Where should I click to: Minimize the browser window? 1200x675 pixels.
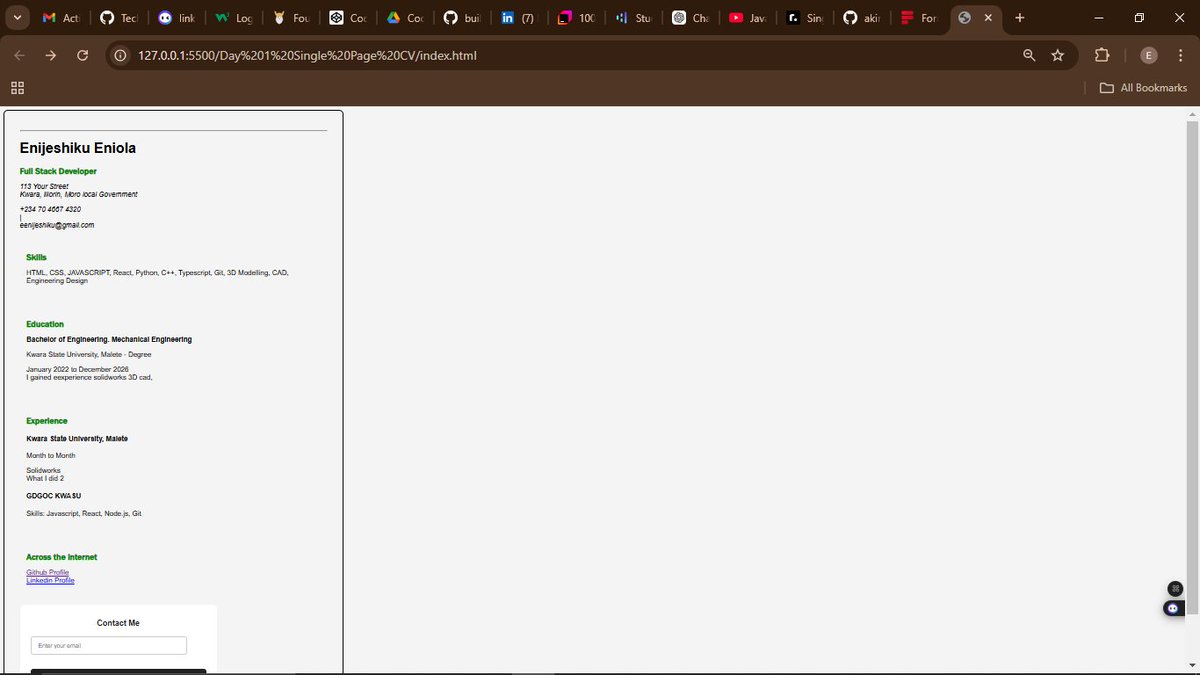(x=1099, y=18)
